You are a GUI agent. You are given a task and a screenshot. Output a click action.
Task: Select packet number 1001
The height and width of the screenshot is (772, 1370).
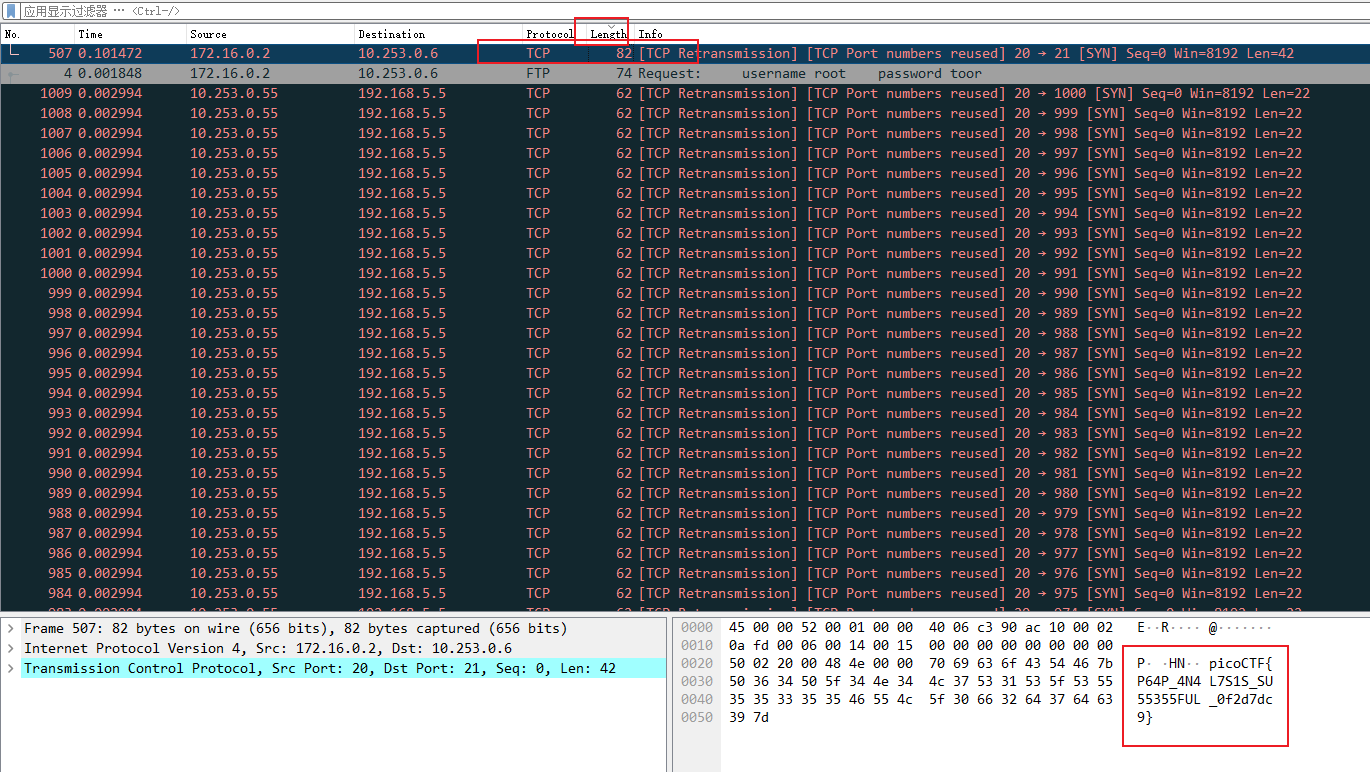[x=684, y=253]
